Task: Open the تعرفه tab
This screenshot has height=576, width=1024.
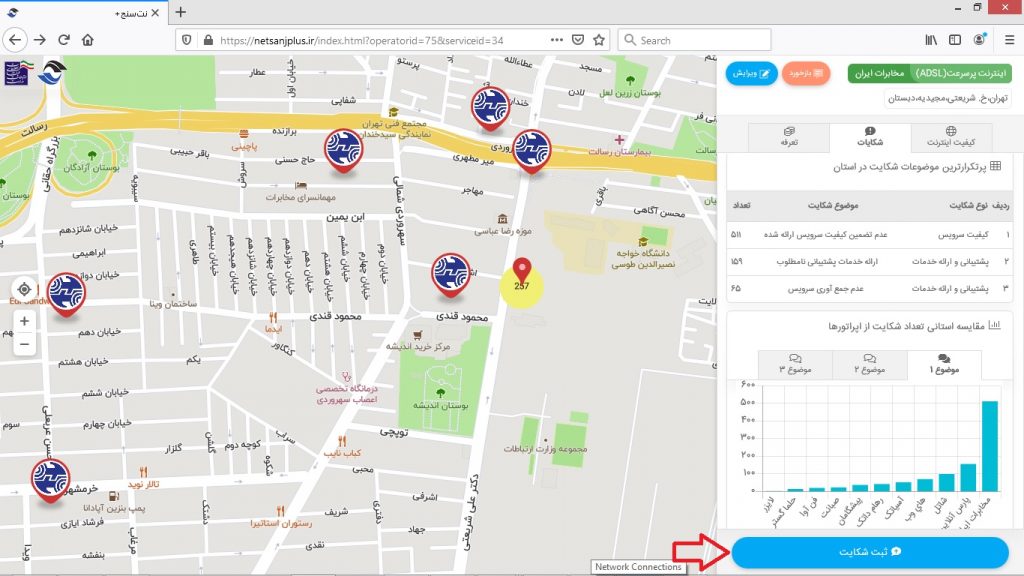Action: (789, 136)
